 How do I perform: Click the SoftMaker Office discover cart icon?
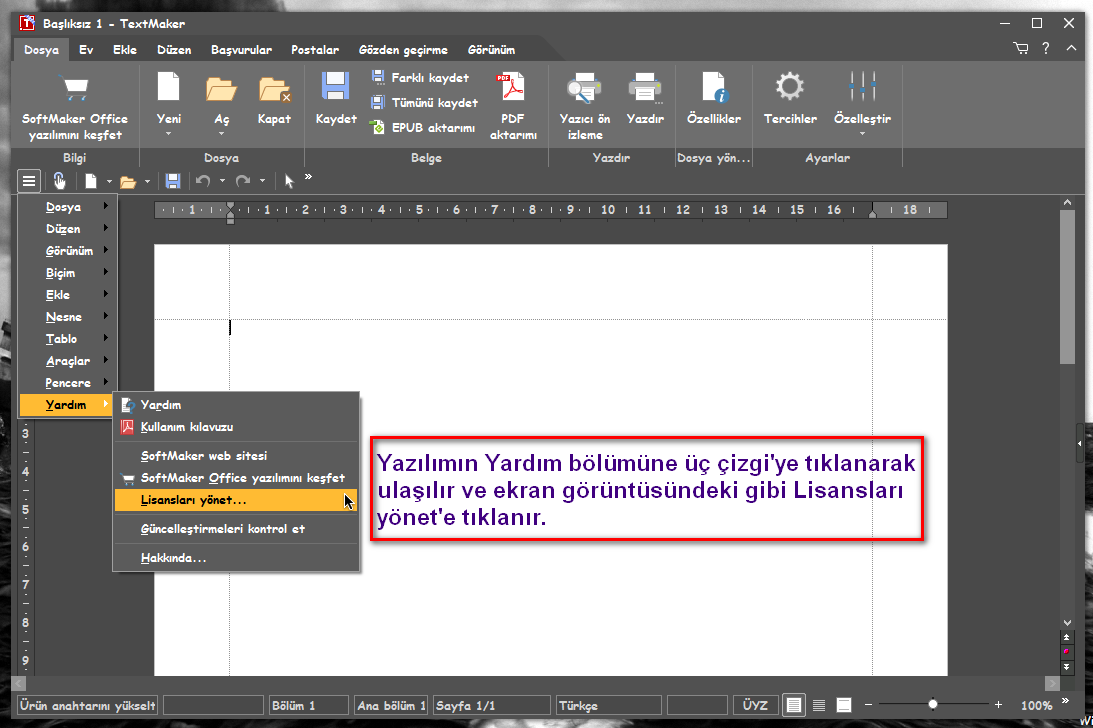pos(75,89)
